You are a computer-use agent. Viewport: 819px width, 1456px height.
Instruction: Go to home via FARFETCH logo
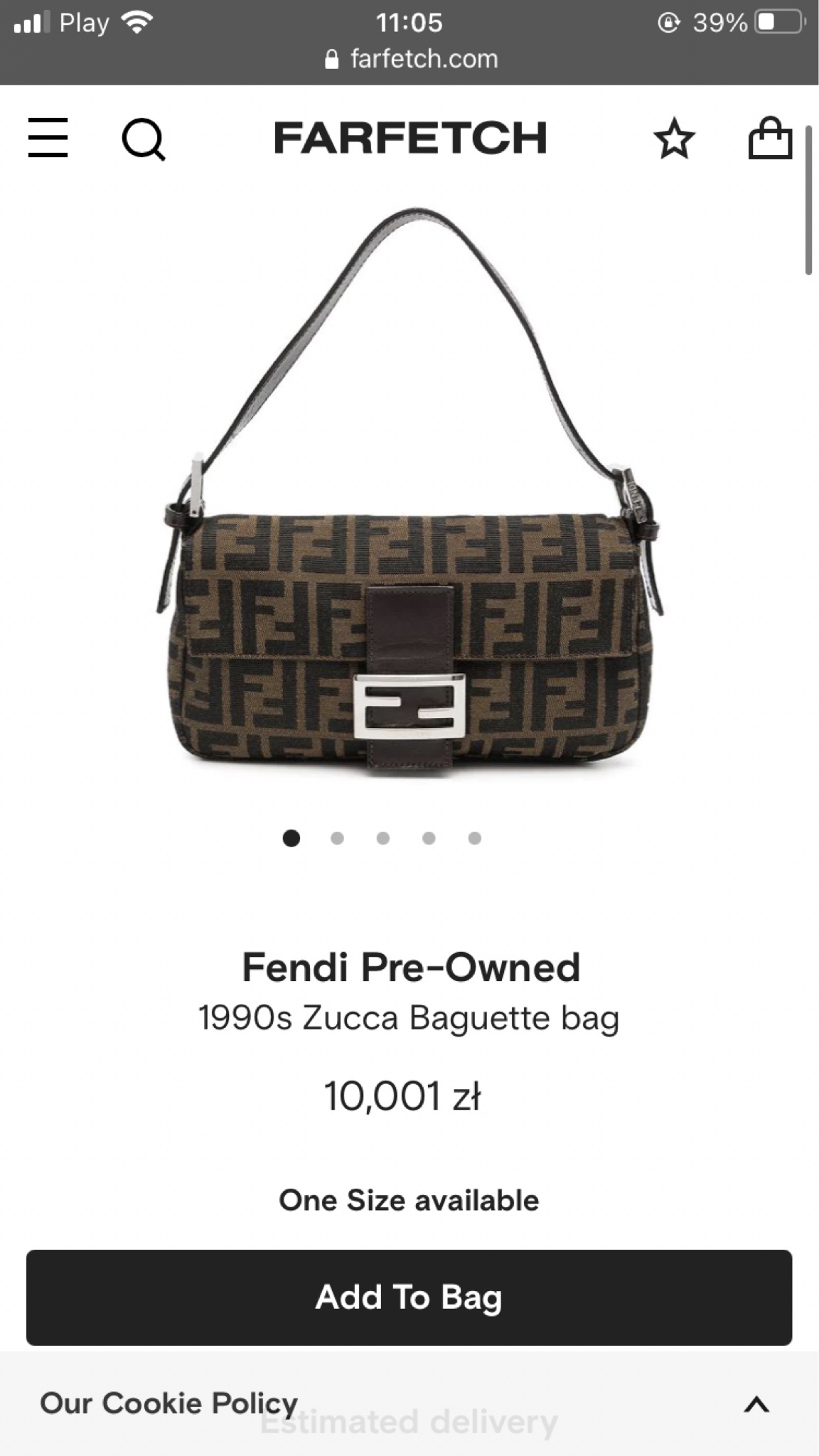[410, 138]
